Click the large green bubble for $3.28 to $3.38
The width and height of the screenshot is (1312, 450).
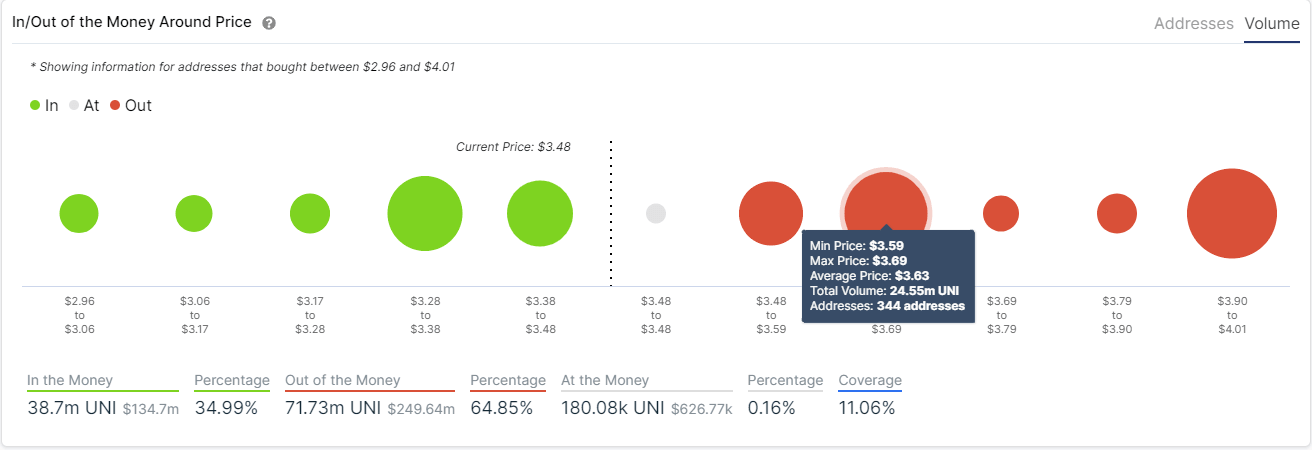point(425,213)
